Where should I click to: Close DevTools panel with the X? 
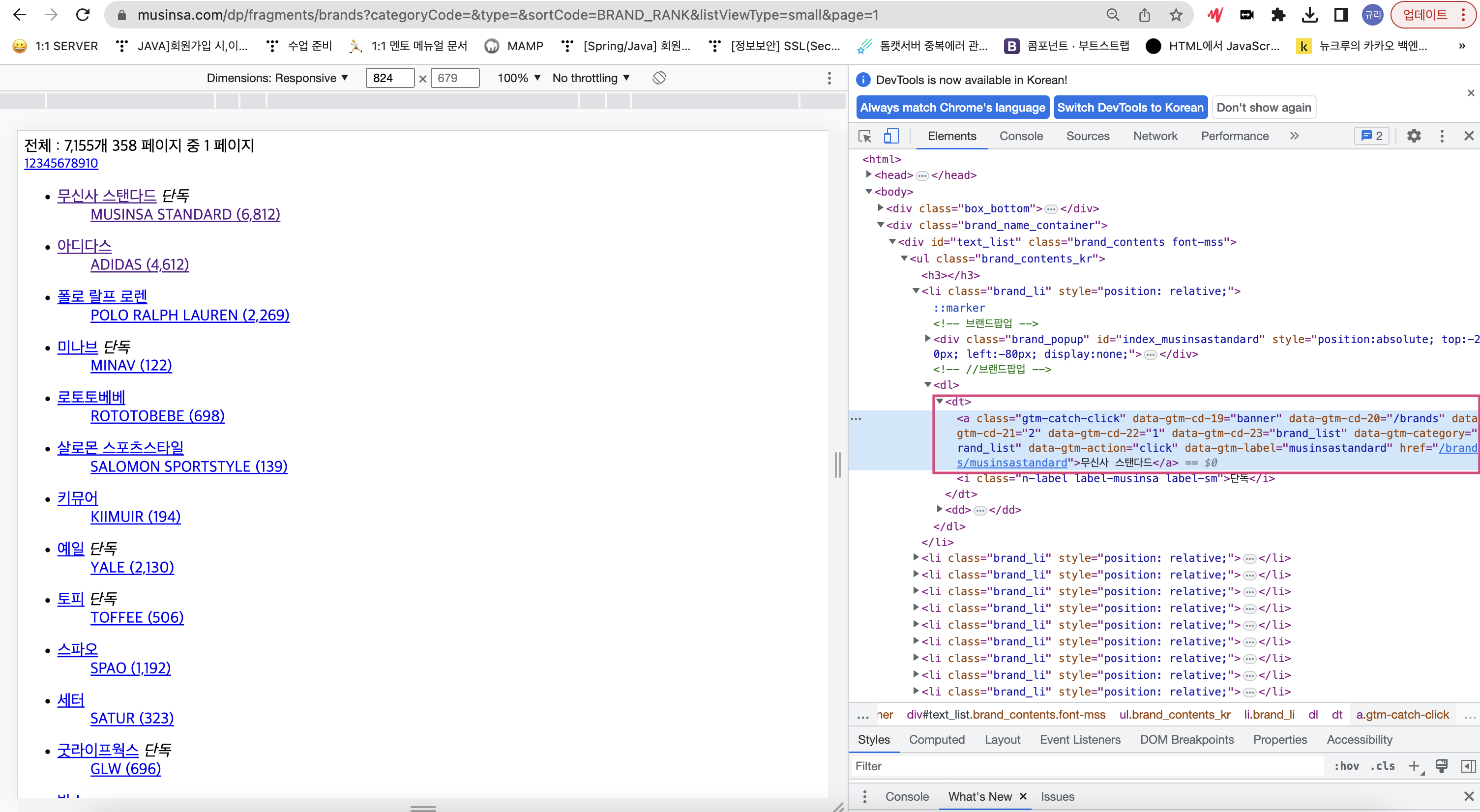[x=1469, y=136]
